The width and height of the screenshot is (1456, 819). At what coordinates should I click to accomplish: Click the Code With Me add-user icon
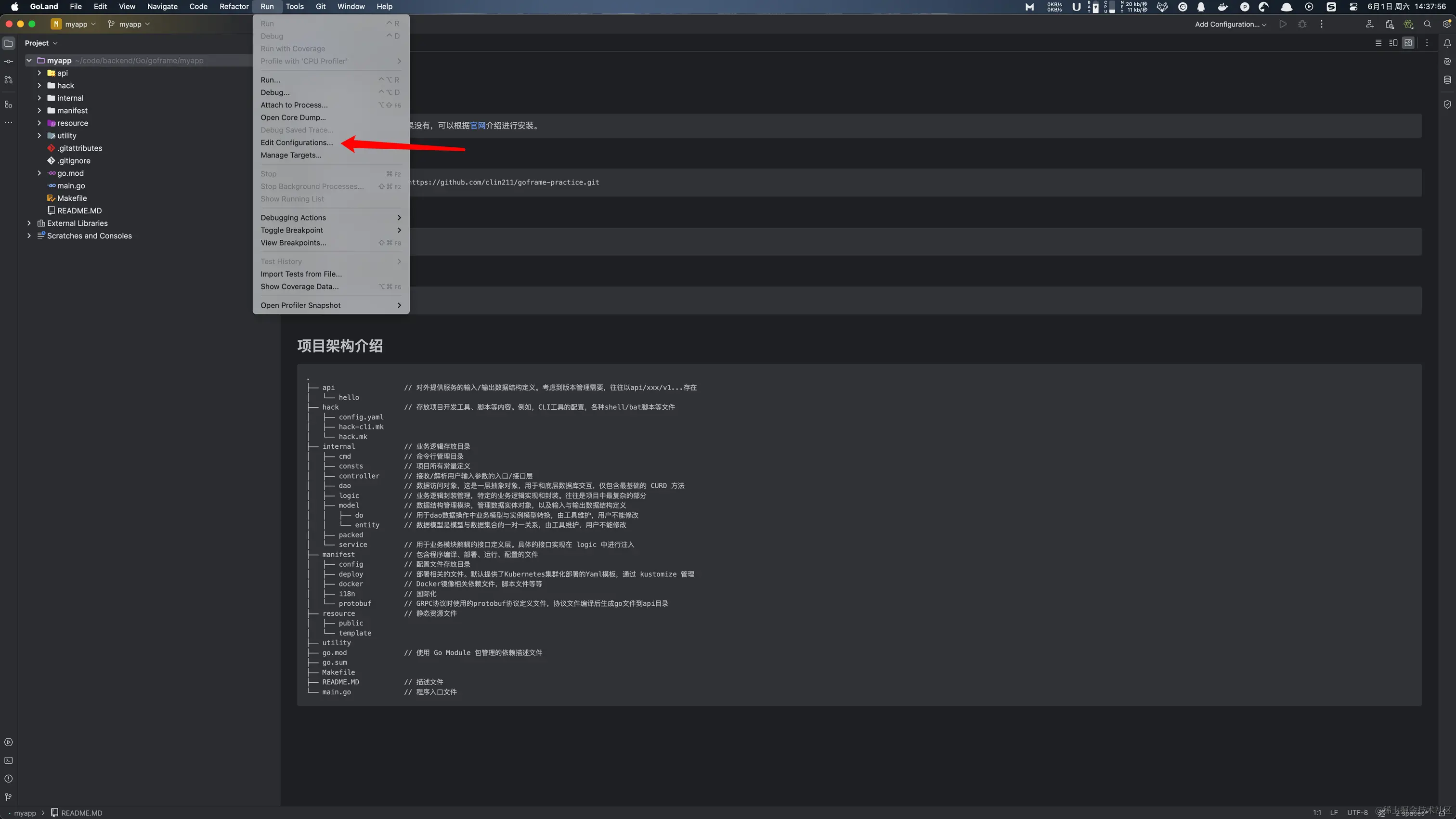click(1369, 24)
